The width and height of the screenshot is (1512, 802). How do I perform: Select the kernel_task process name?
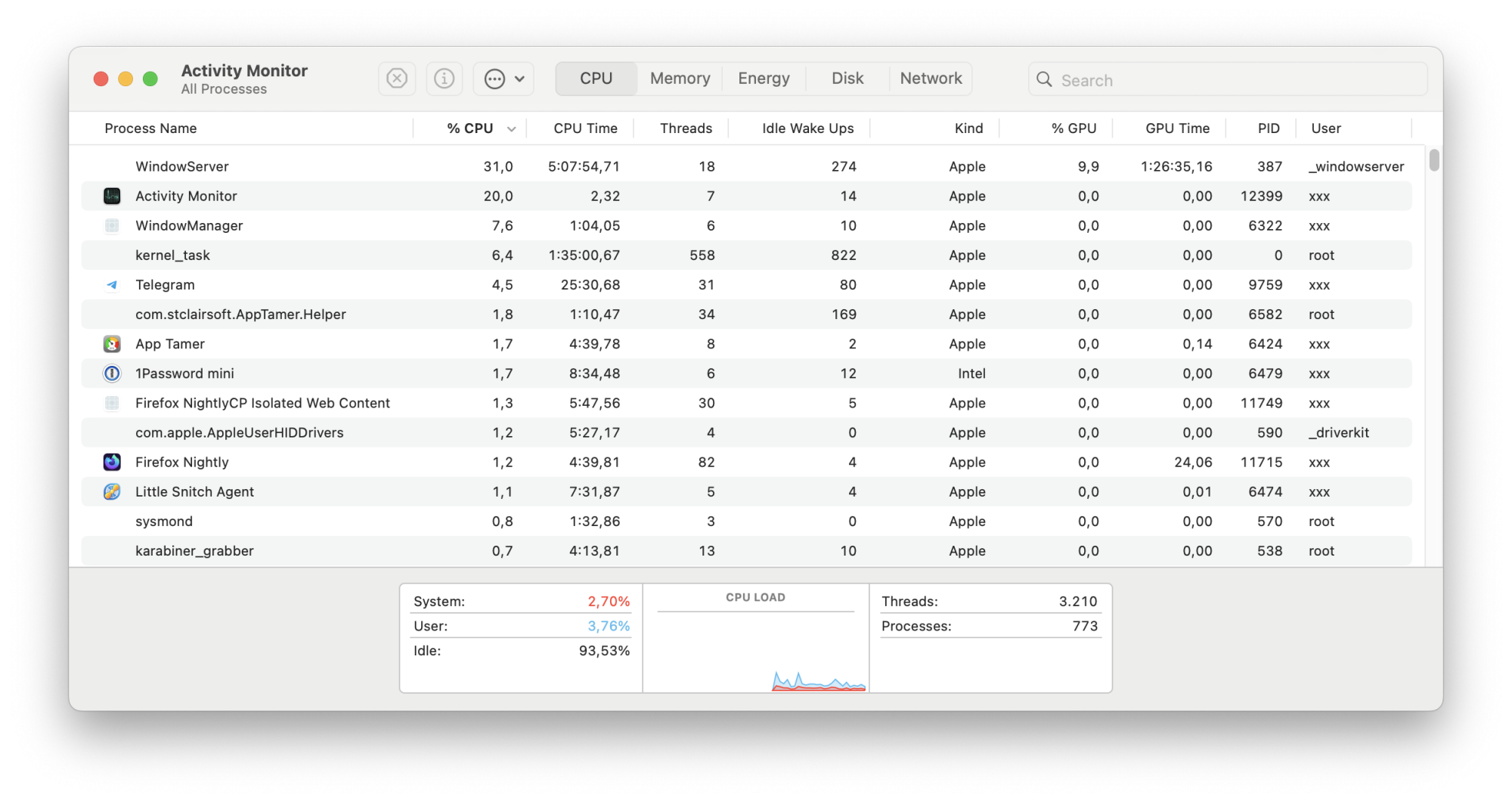[x=172, y=255]
